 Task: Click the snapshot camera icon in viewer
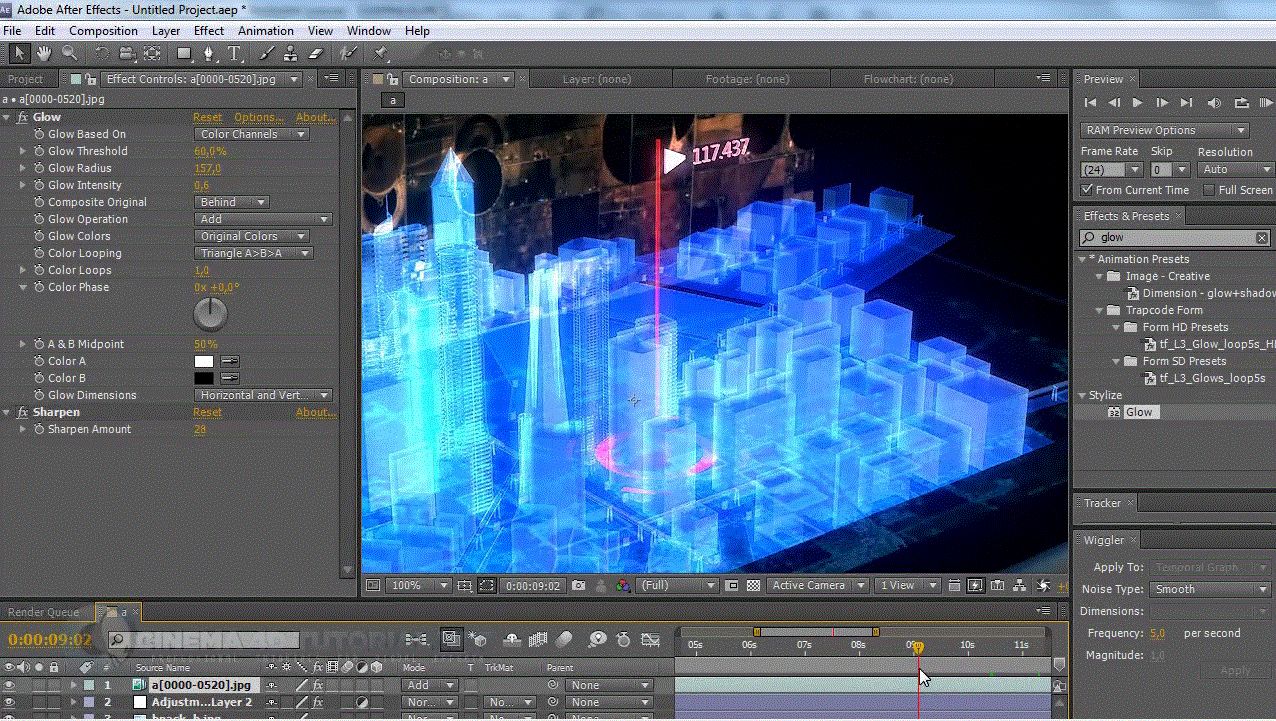(x=579, y=586)
